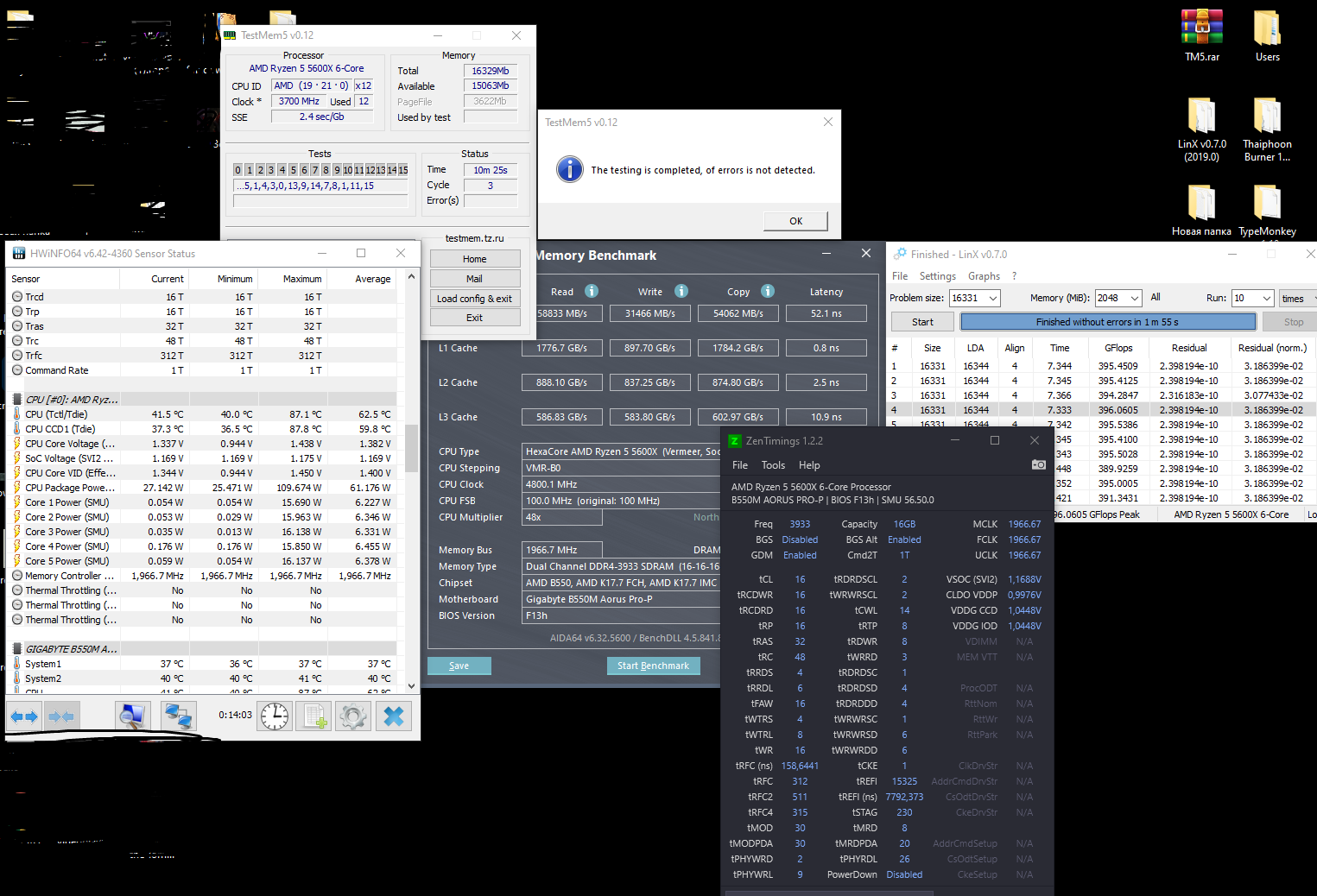1317x896 pixels.
Task: Click the Exit button in TestMem5
Action: 475,318
